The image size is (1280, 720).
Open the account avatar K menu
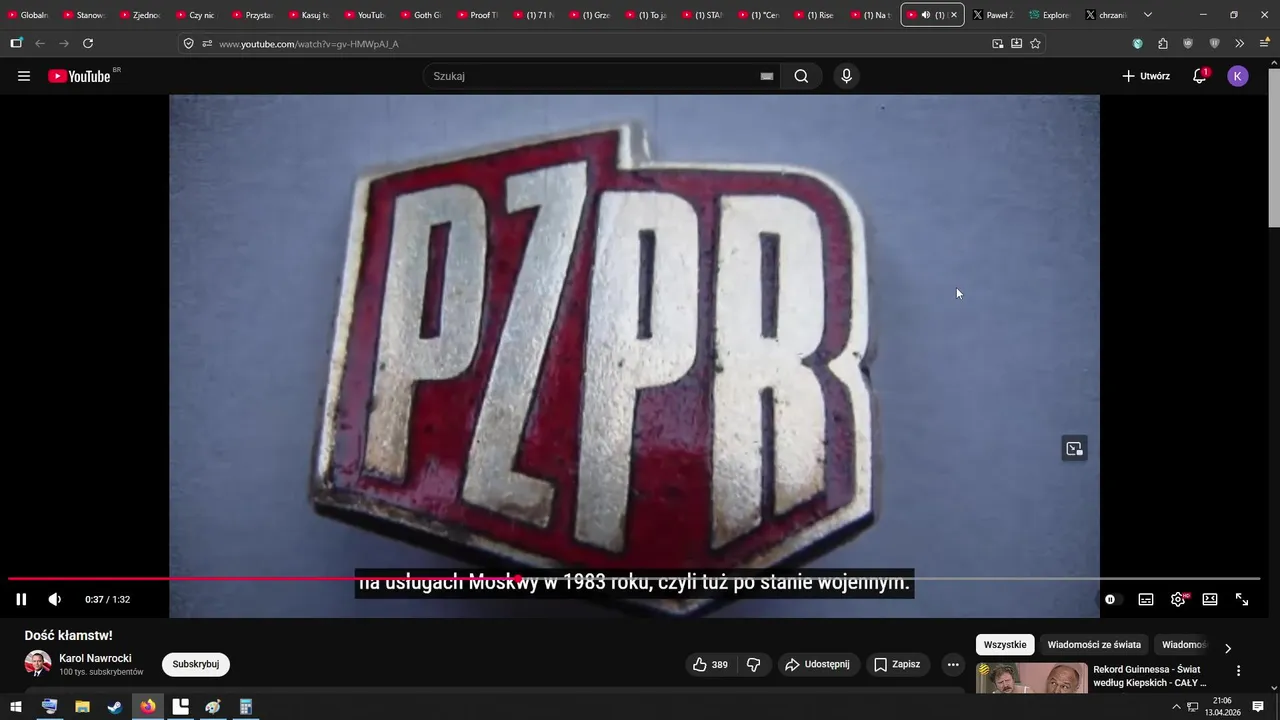[1238, 76]
